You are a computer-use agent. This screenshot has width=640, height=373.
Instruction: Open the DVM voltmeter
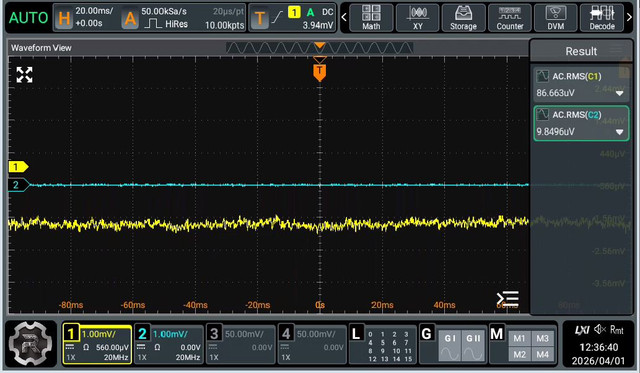click(556, 18)
